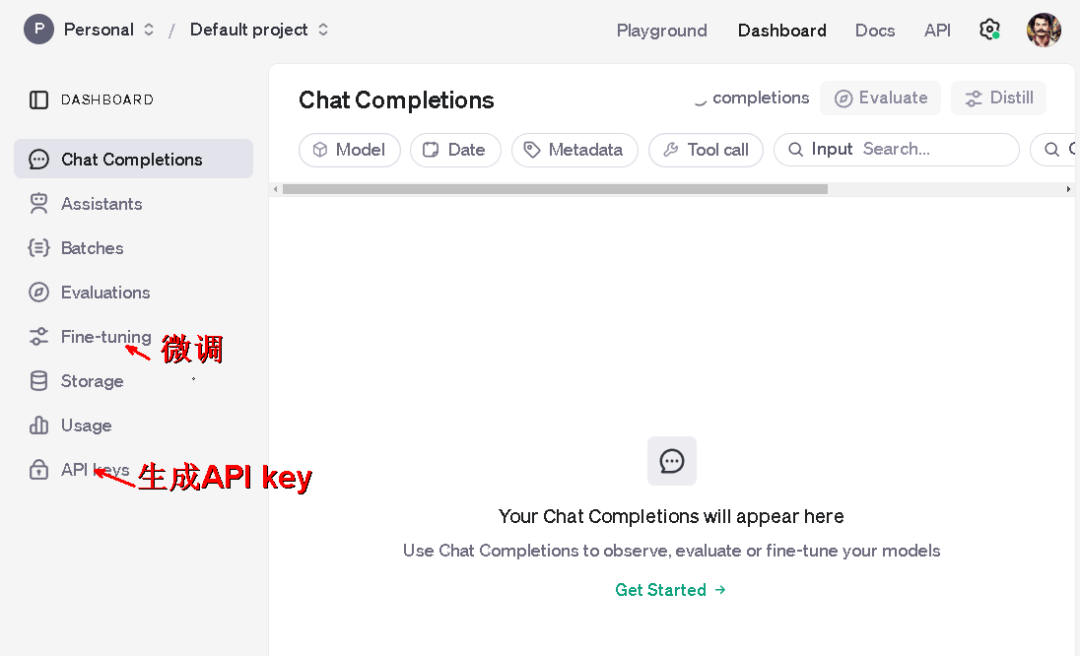1080x656 pixels.
Task: Switch to the Playground tab
Action: pos(661,30)
